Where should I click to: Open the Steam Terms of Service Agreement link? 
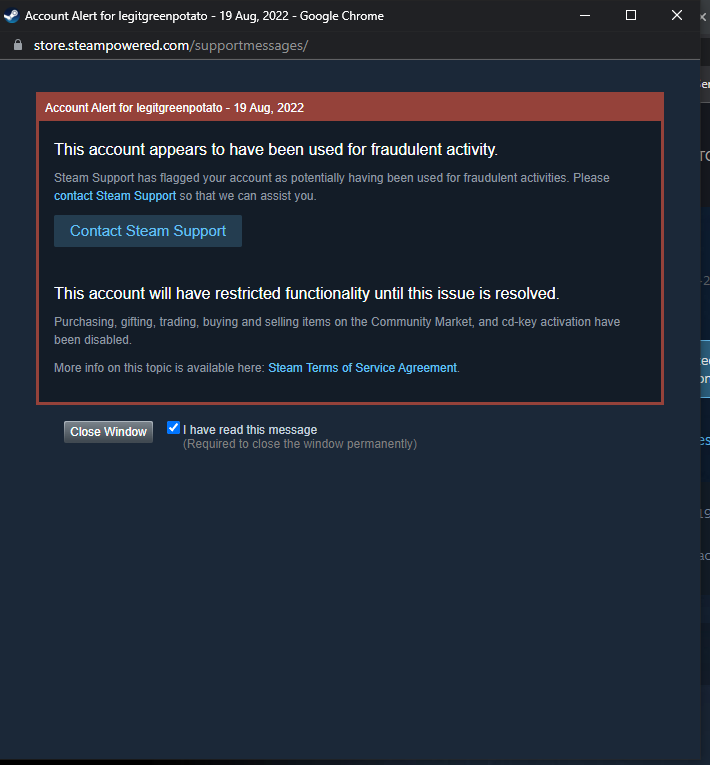(363, 368)
